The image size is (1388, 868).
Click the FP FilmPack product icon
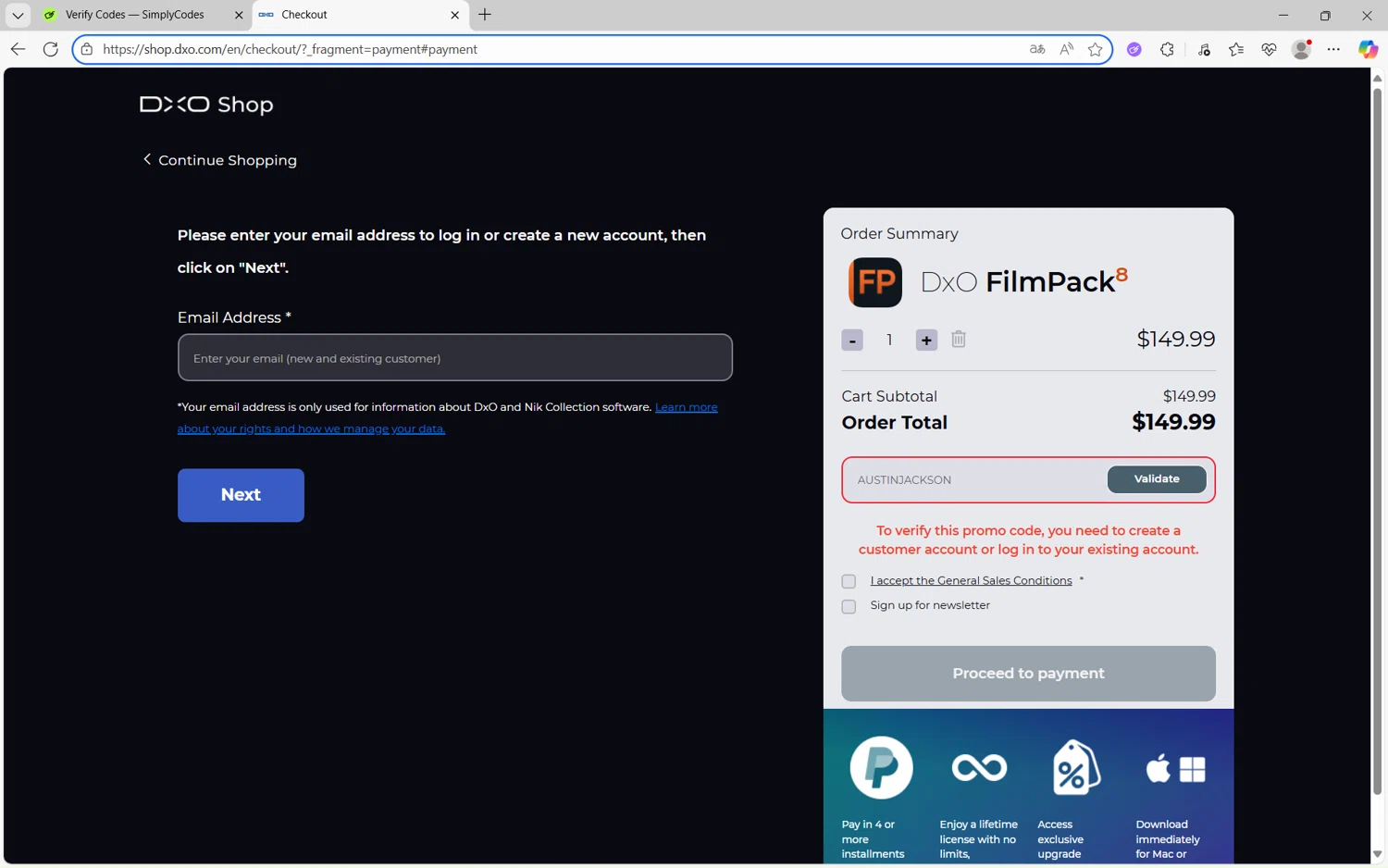pyautogui.click(x=875, y=282)
